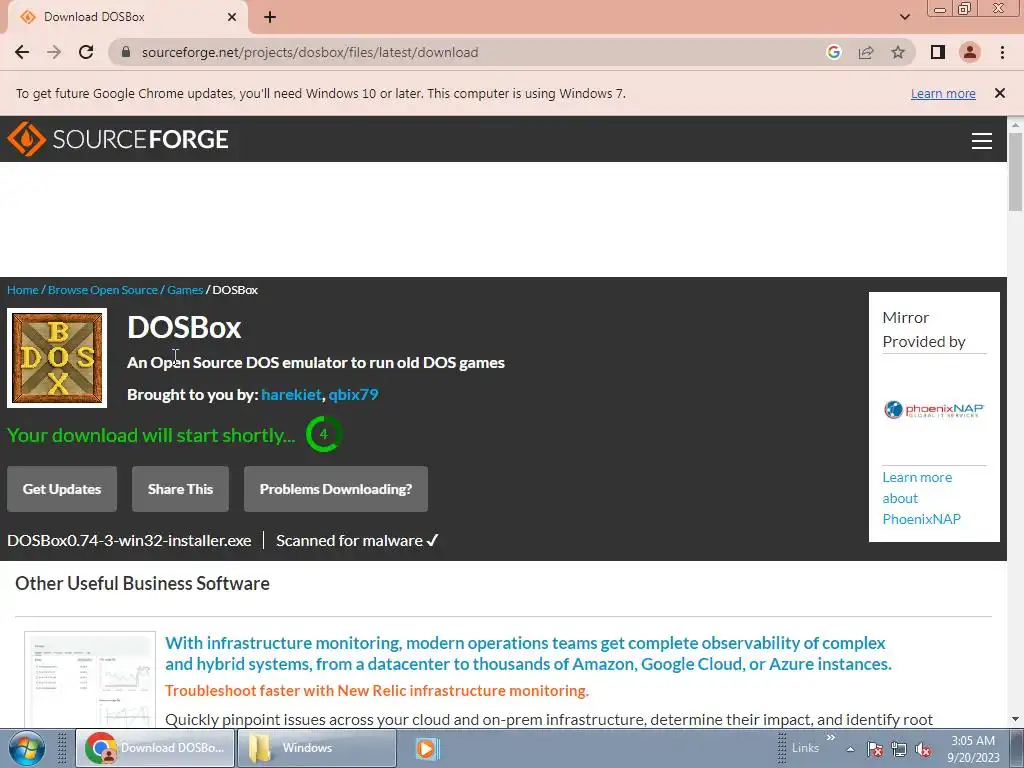Screen dimensions: 1024x768
Task: Click the Get Updates button
Action: click(x=62, y=489)
